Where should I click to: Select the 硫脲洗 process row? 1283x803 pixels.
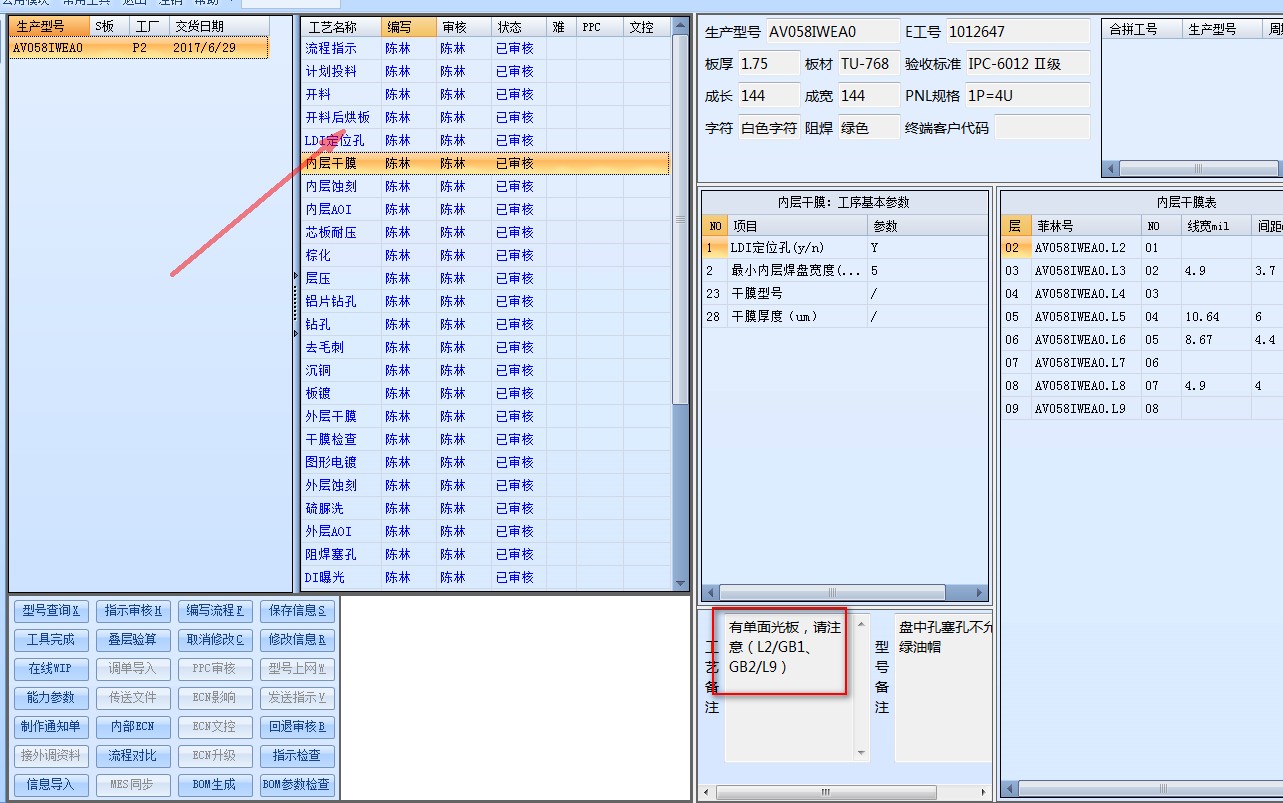coord(486,508)
